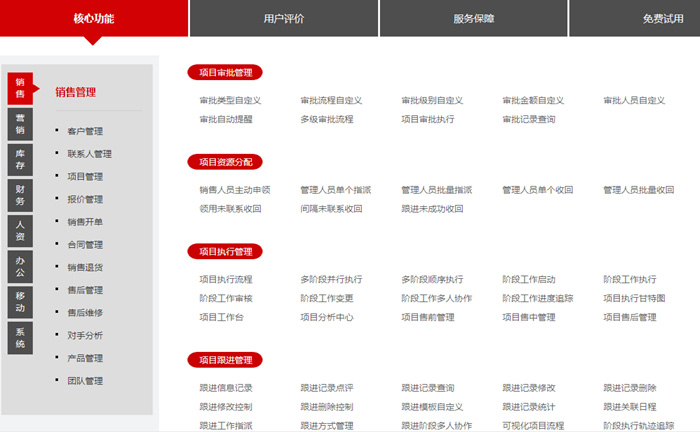Open the 审批金额自定义 link

(x=533, y=101)
